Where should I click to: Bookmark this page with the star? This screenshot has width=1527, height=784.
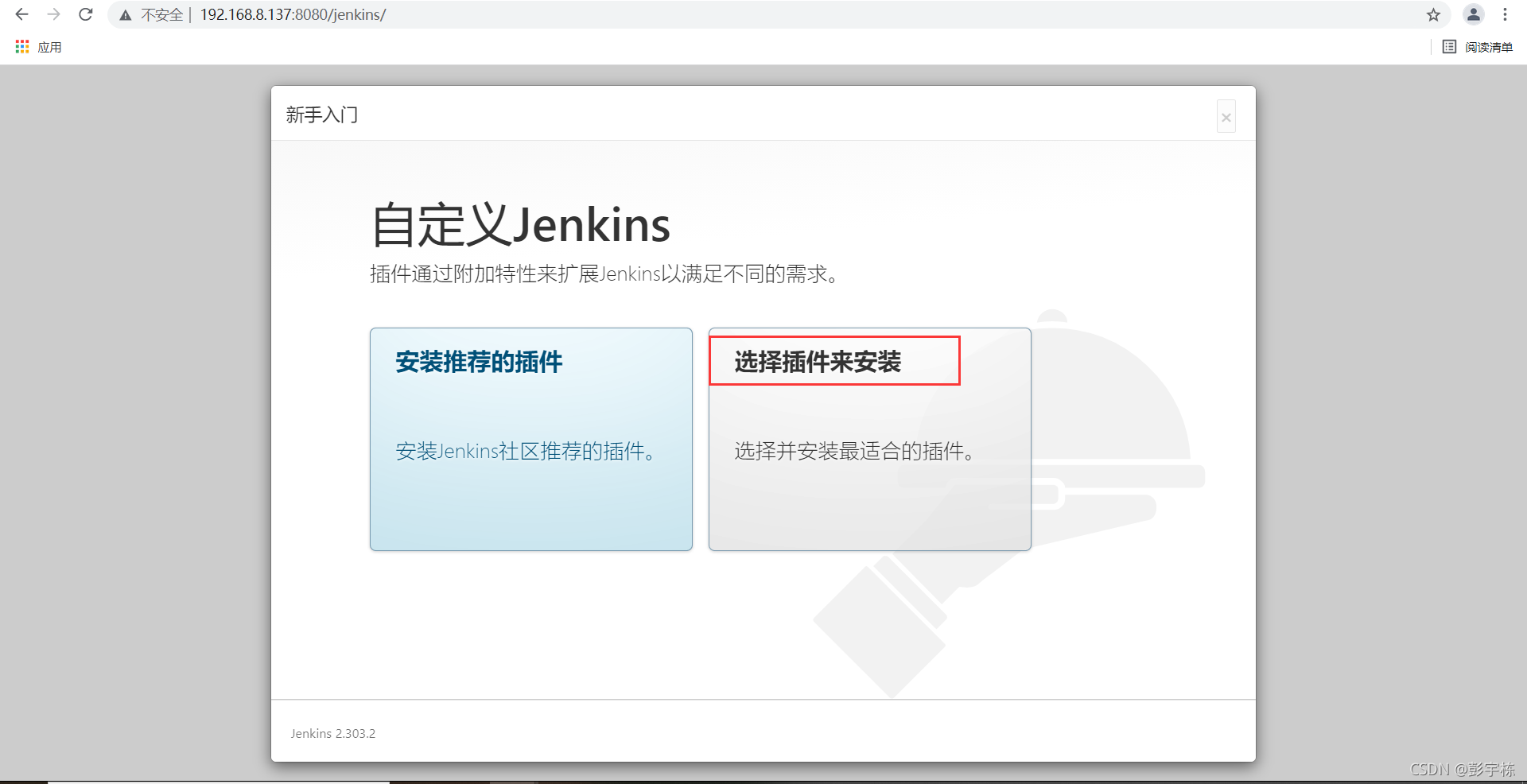[x=1433, y=14]
